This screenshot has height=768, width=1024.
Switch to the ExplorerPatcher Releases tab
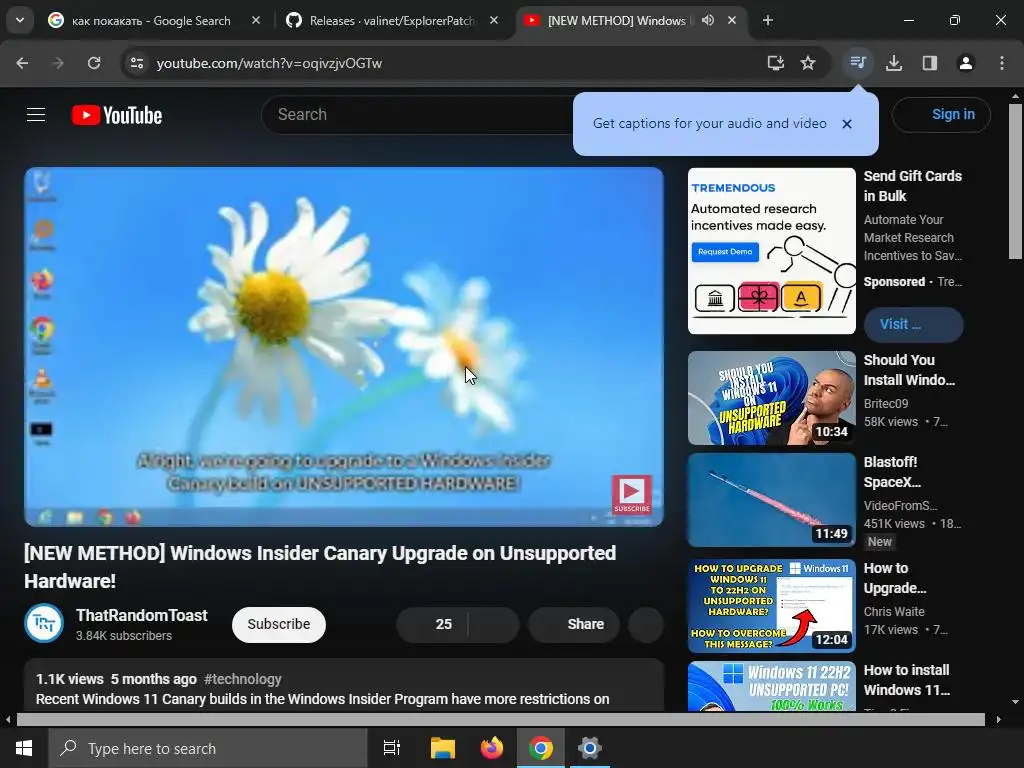coord(392,21)
